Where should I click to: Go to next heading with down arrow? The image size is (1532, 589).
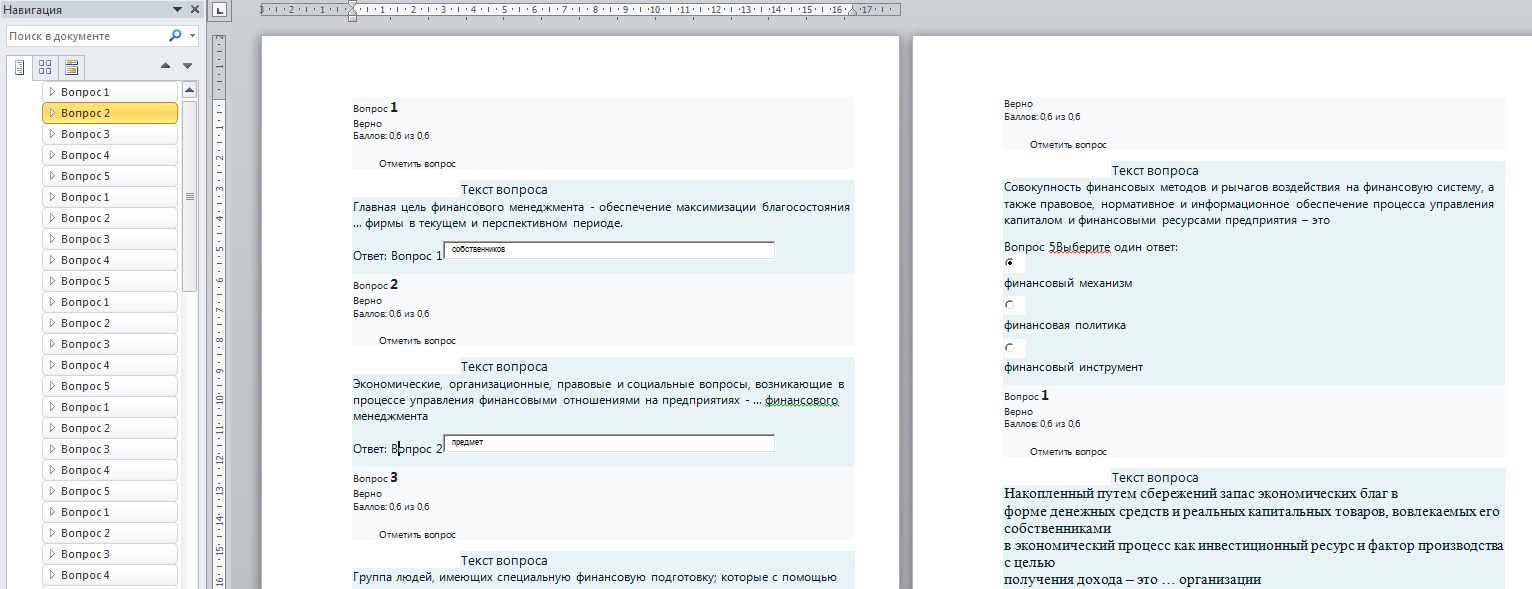click(x=187, y=66)
